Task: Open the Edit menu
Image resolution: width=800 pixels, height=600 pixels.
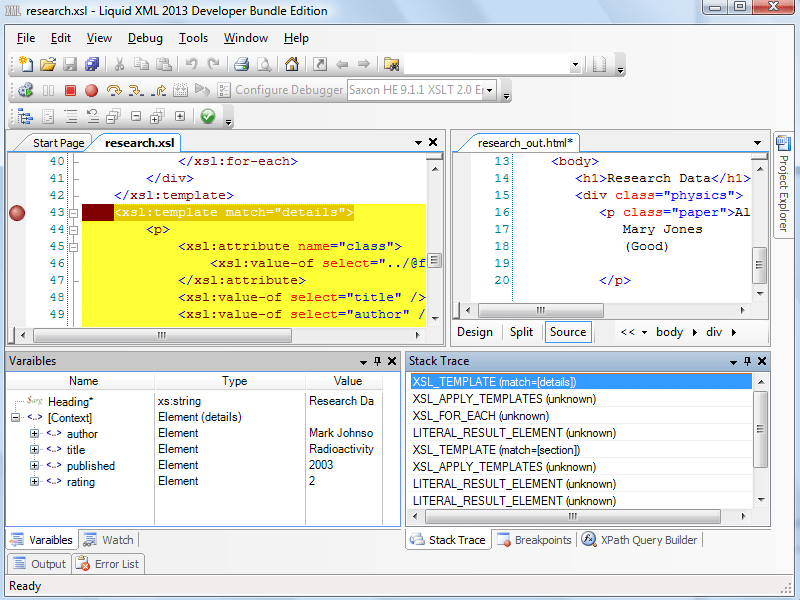Action: pos(61,38)
